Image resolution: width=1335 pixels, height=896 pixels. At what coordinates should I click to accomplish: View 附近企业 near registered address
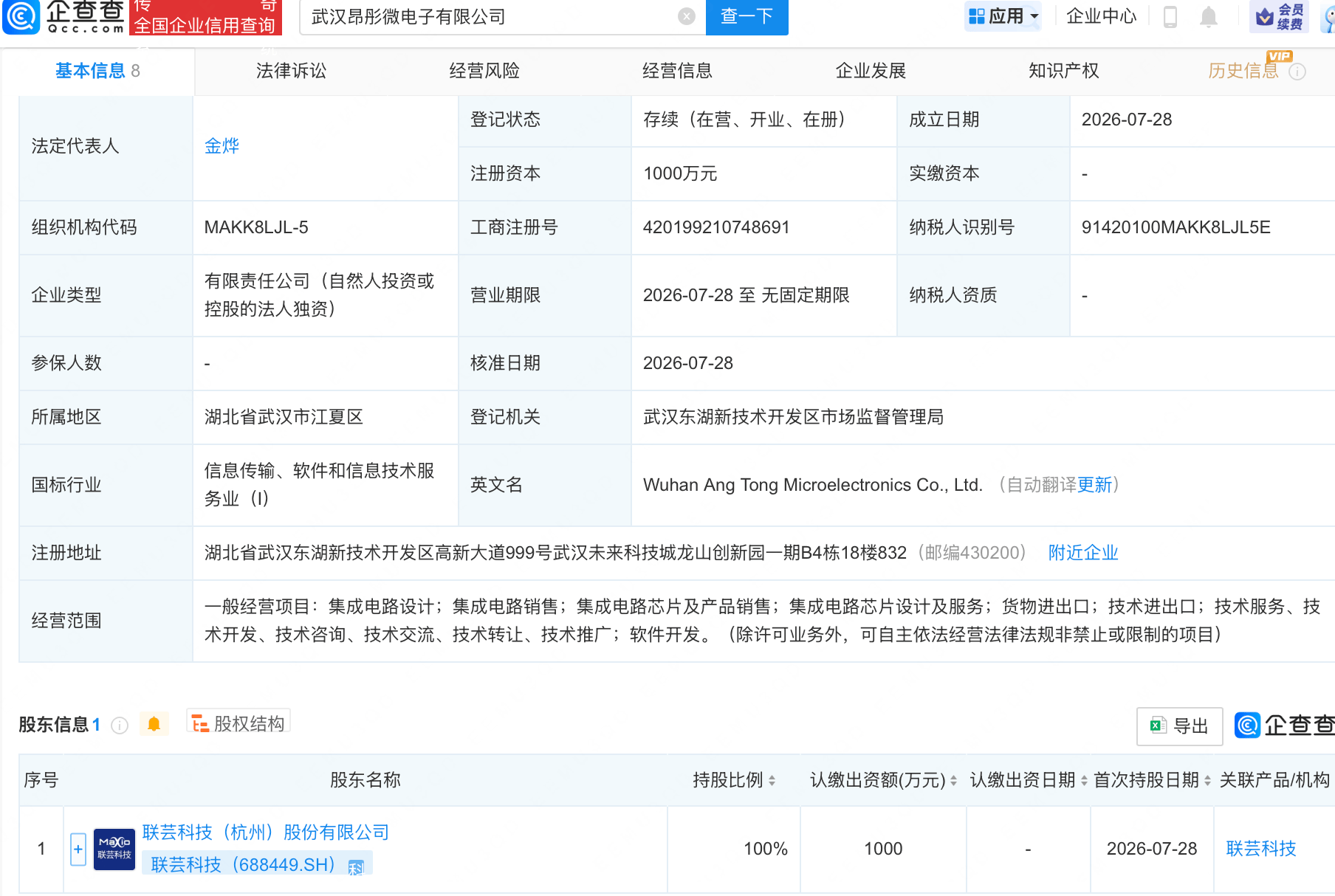[1083, 553]
